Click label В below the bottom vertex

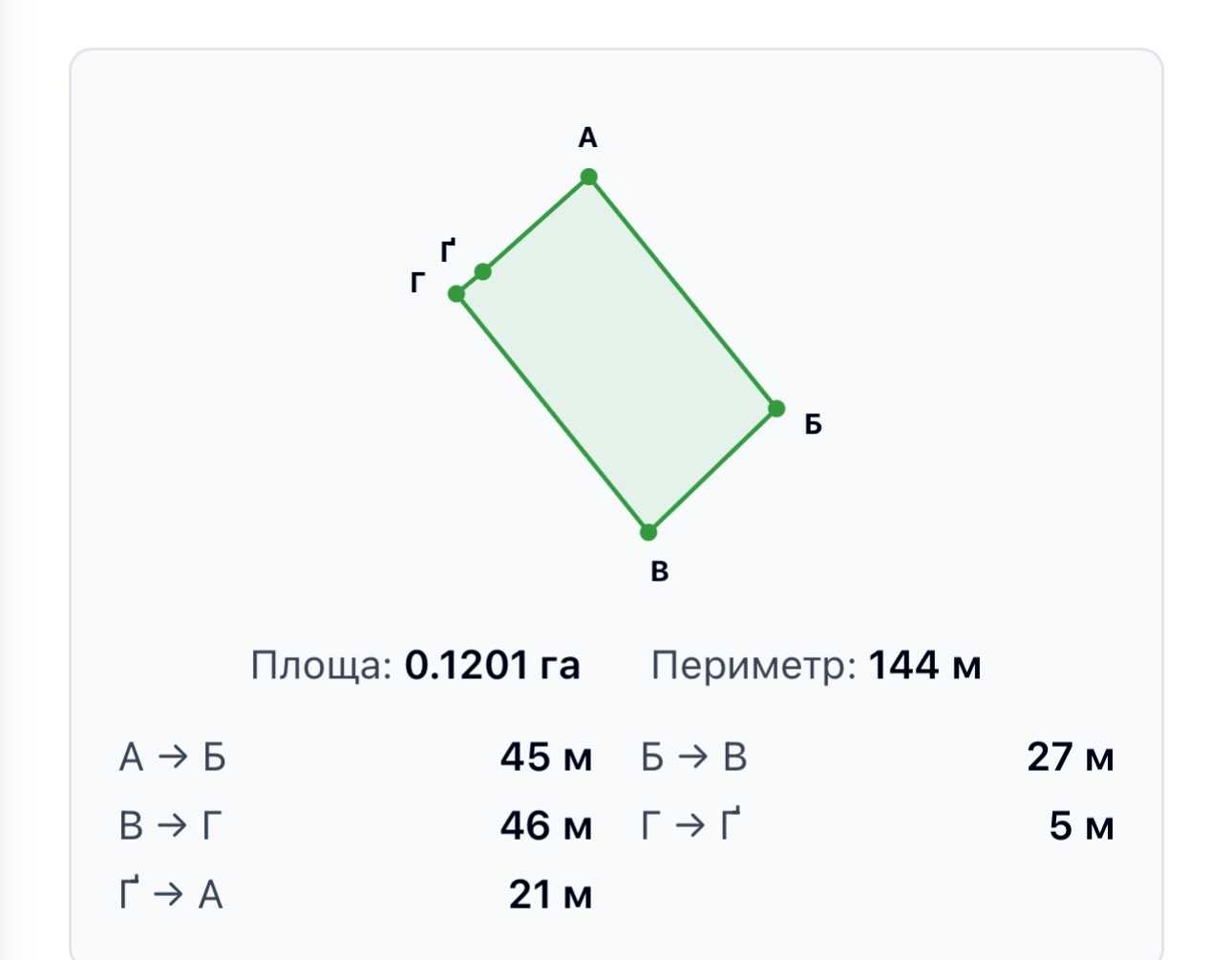tap(659, 571)
